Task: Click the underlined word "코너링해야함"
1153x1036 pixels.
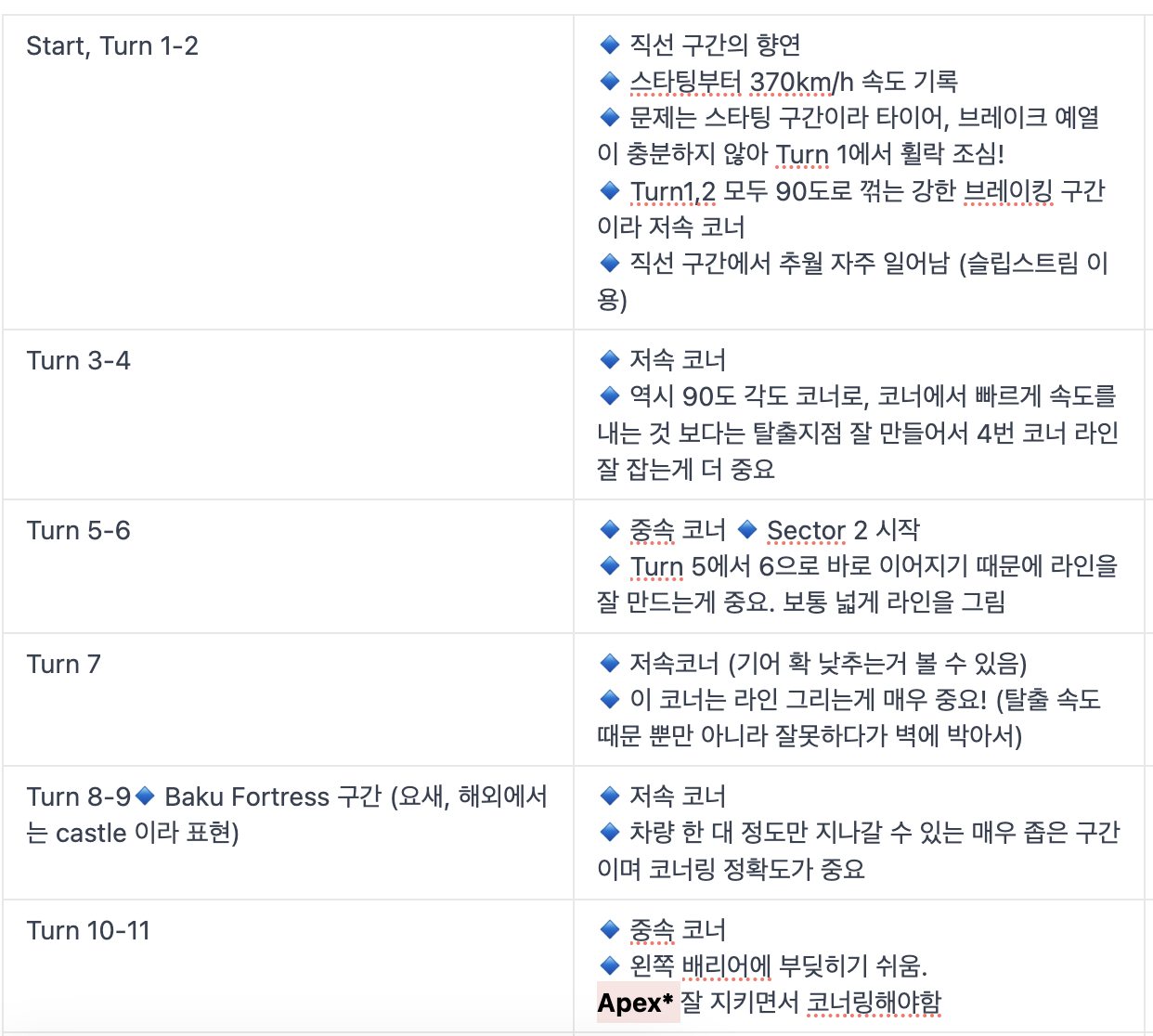Action: click(x=874, y=1003)
